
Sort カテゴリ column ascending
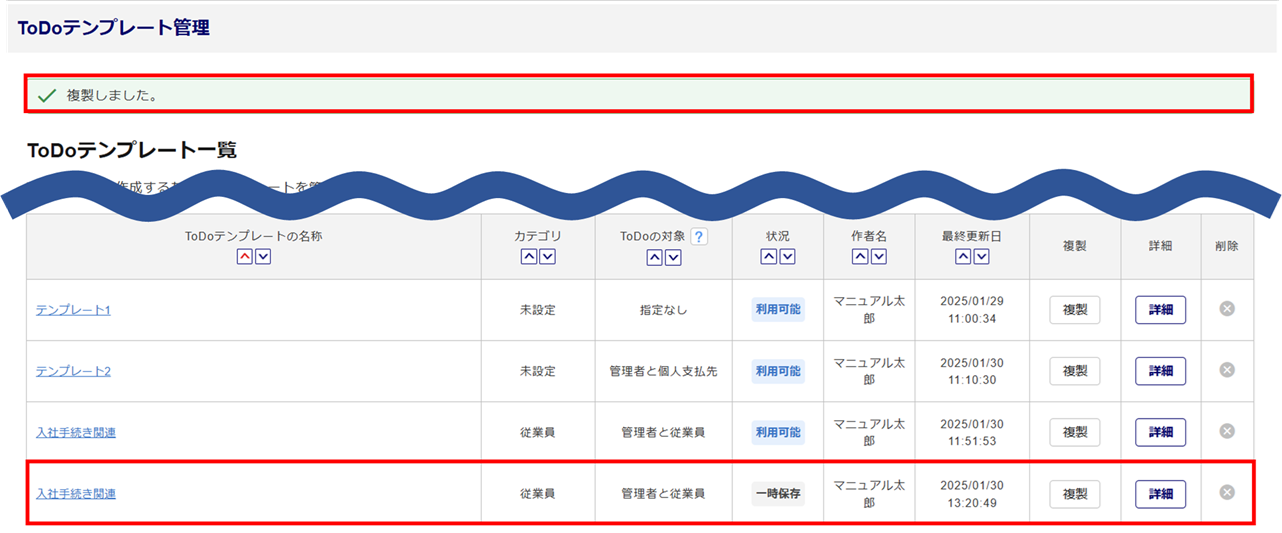(x=529, y=257)
